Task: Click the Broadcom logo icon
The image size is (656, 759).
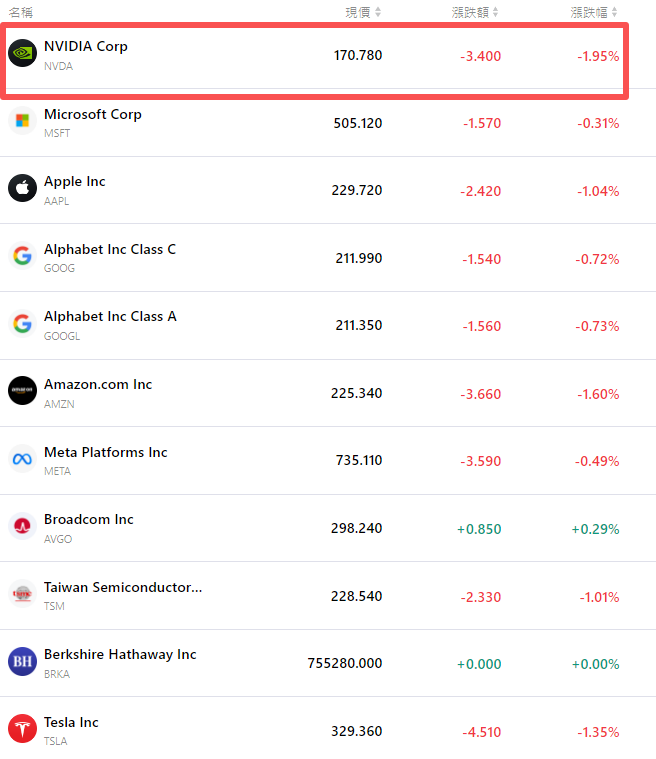Action: pyautogui.click(x=22, y=527)
